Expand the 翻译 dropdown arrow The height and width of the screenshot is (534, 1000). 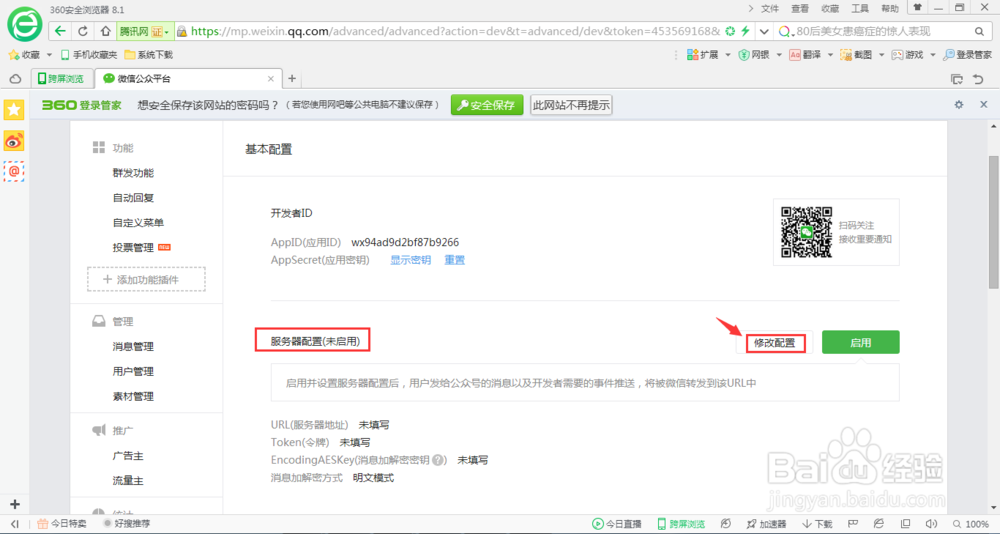(x=830, y=55)
